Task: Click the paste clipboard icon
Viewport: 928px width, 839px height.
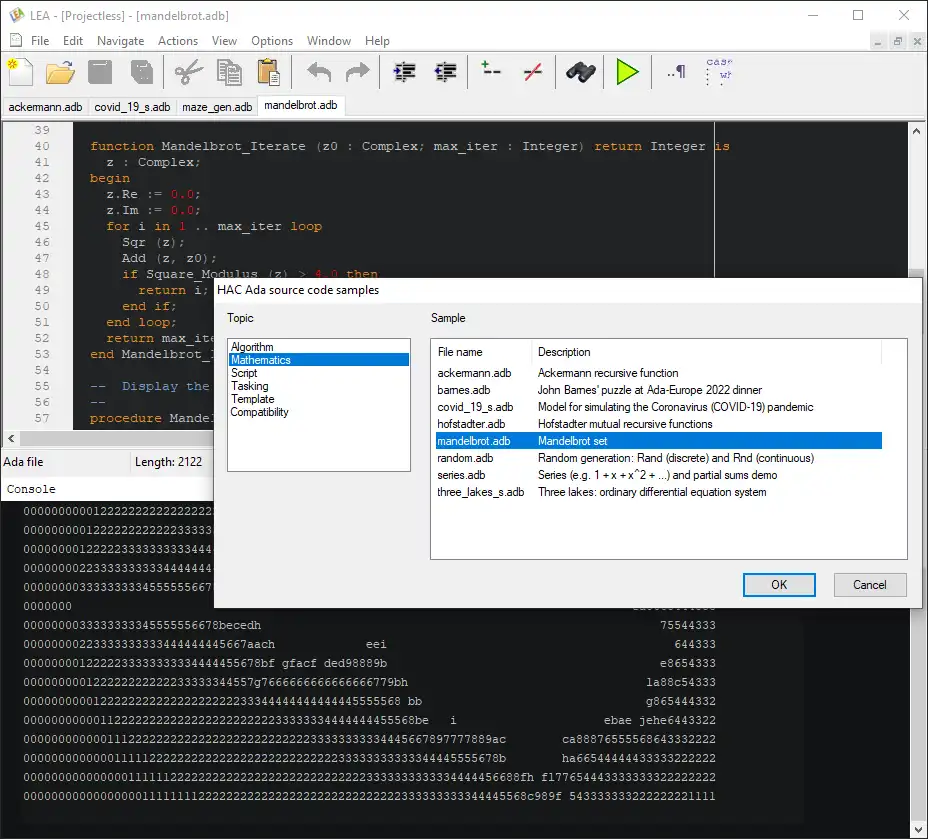Action: pyautogui.click(x=268, y=72)
